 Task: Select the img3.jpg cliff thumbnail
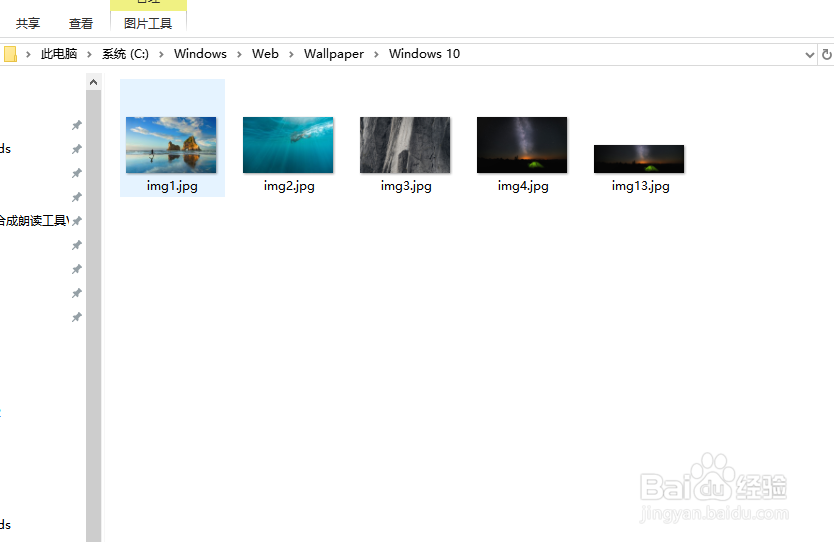click(405, 145)
